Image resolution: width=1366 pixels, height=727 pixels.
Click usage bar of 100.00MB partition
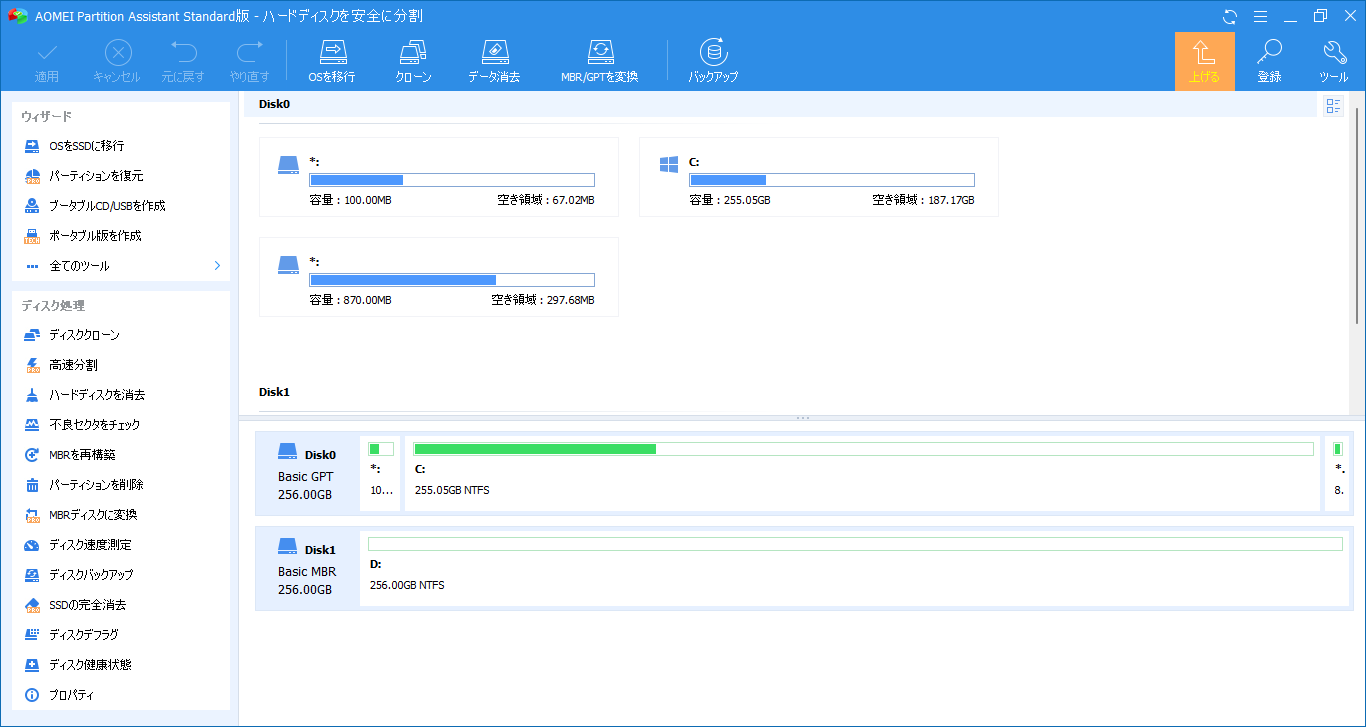(452, 180)
